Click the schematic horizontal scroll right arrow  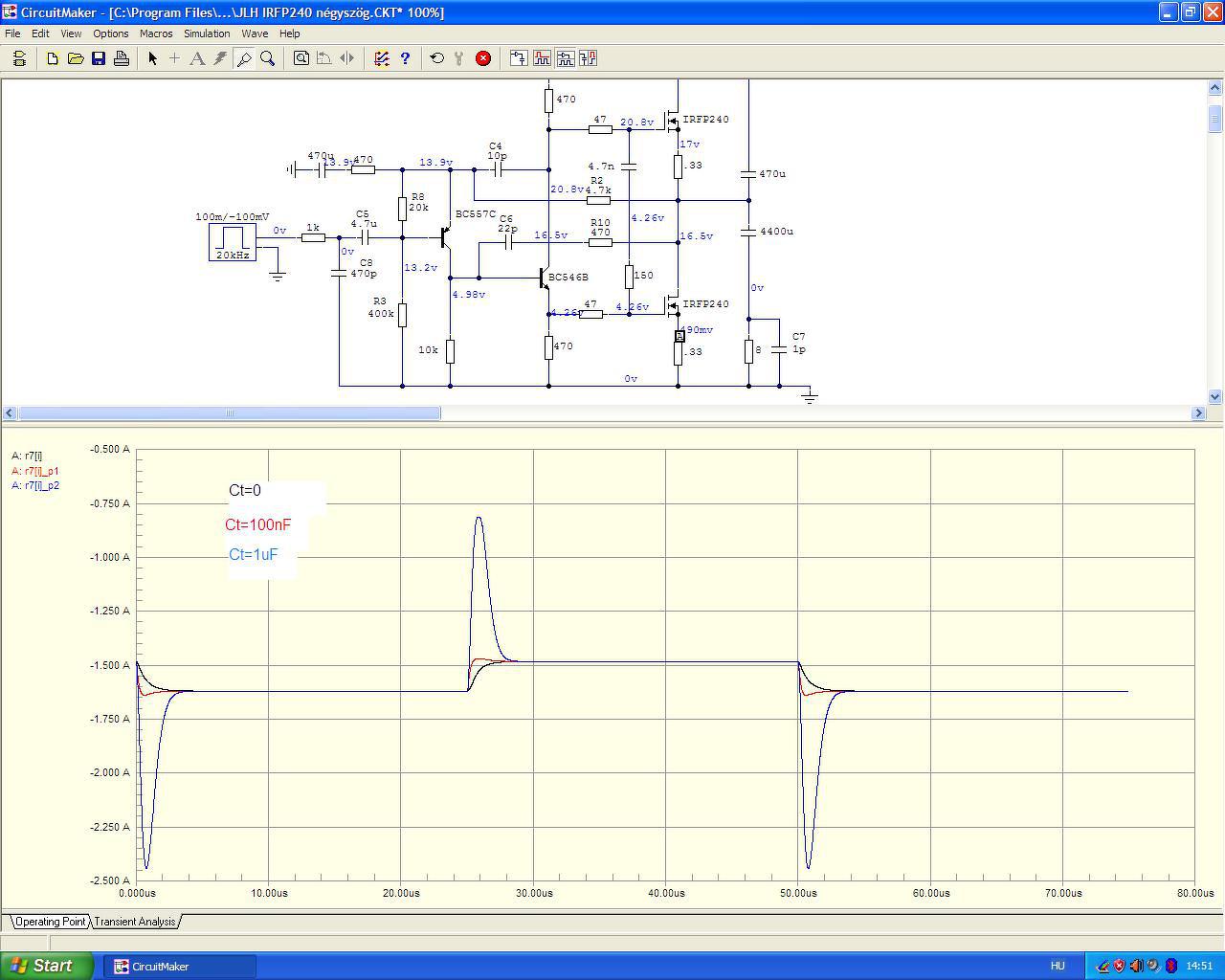pos(1198,413)
